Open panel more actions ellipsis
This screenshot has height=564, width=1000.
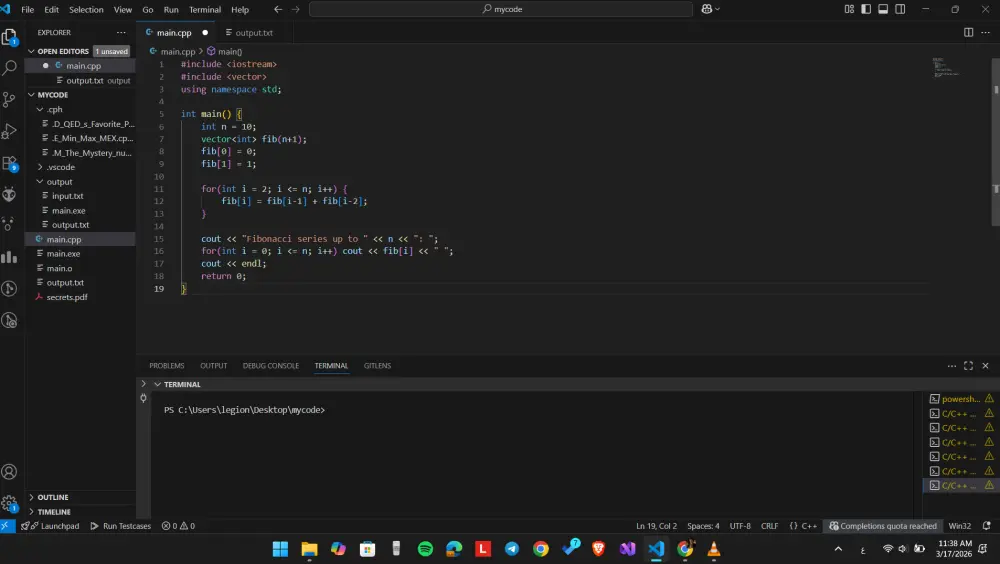pos(952,366)
